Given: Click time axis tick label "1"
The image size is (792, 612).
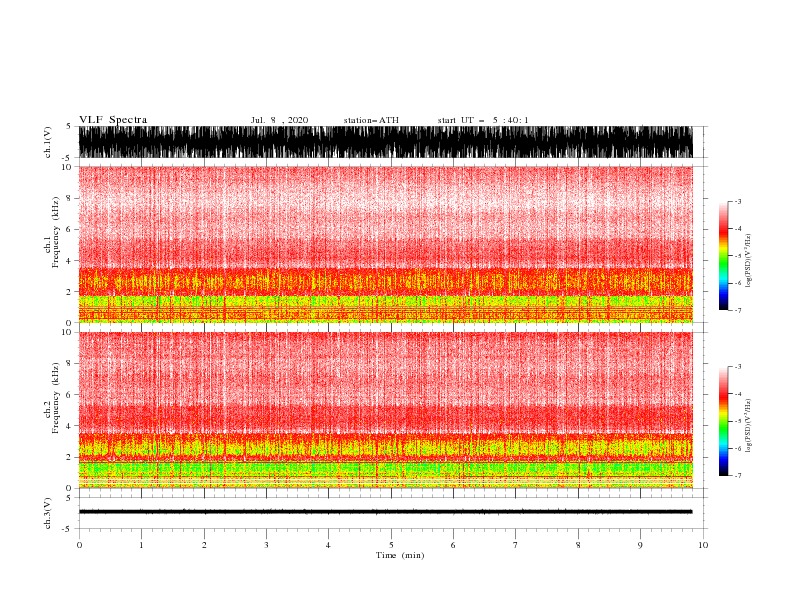Looking at the screenshot, I should click(x=141, y=545).
